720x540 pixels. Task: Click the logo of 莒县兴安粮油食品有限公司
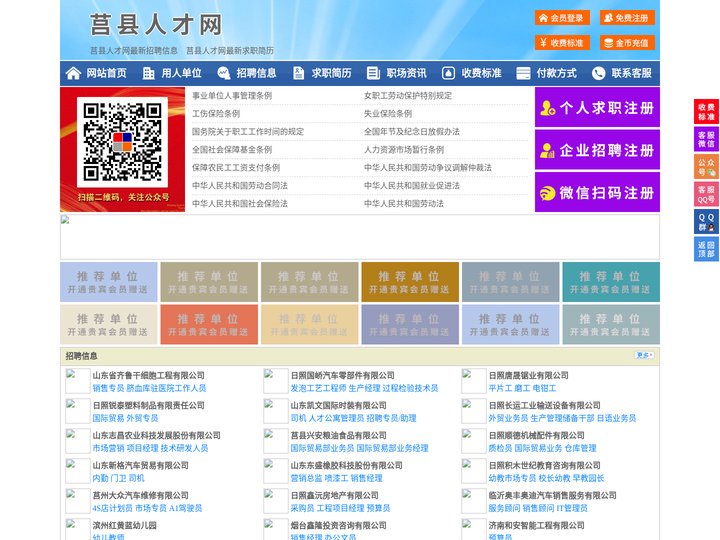276,441
